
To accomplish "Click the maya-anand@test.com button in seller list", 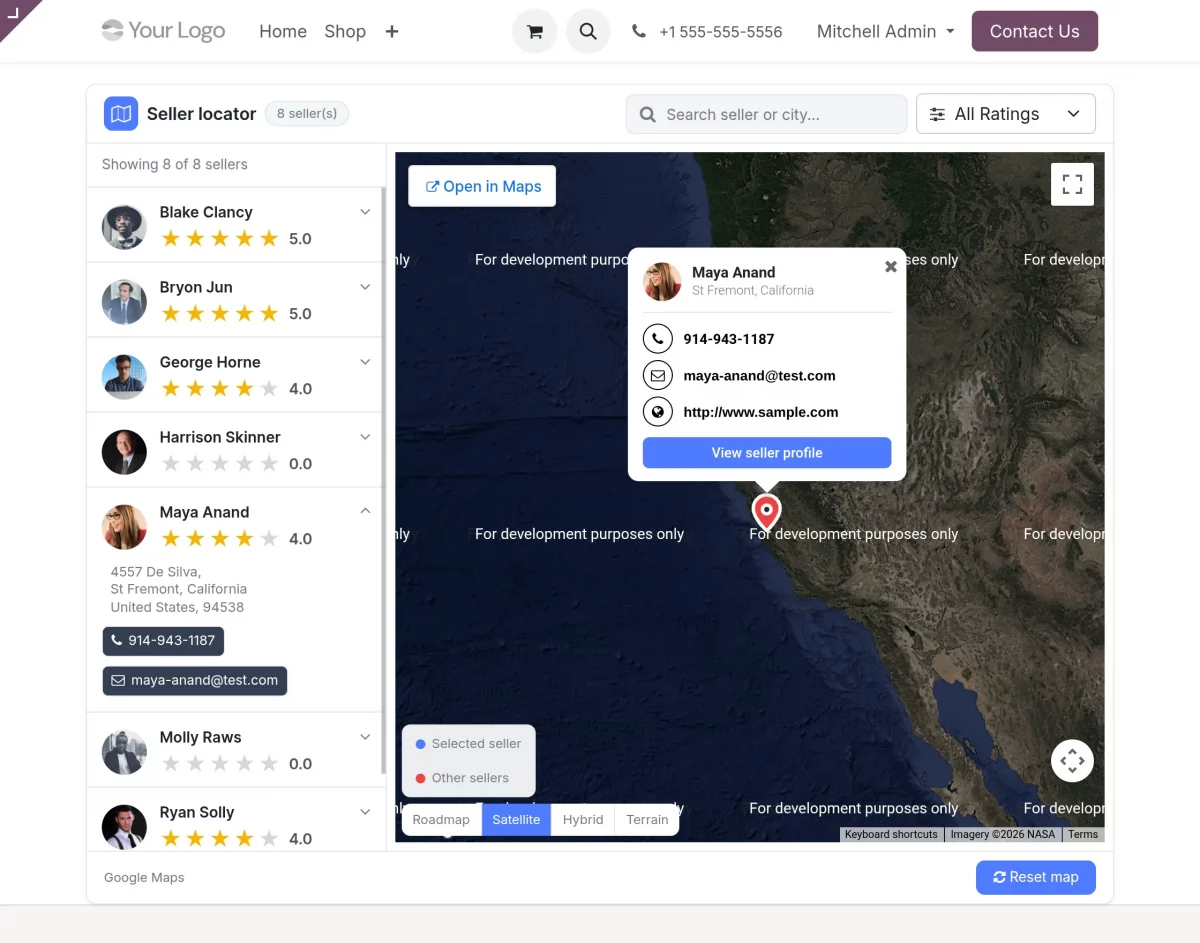I will (x=195, y=680).
